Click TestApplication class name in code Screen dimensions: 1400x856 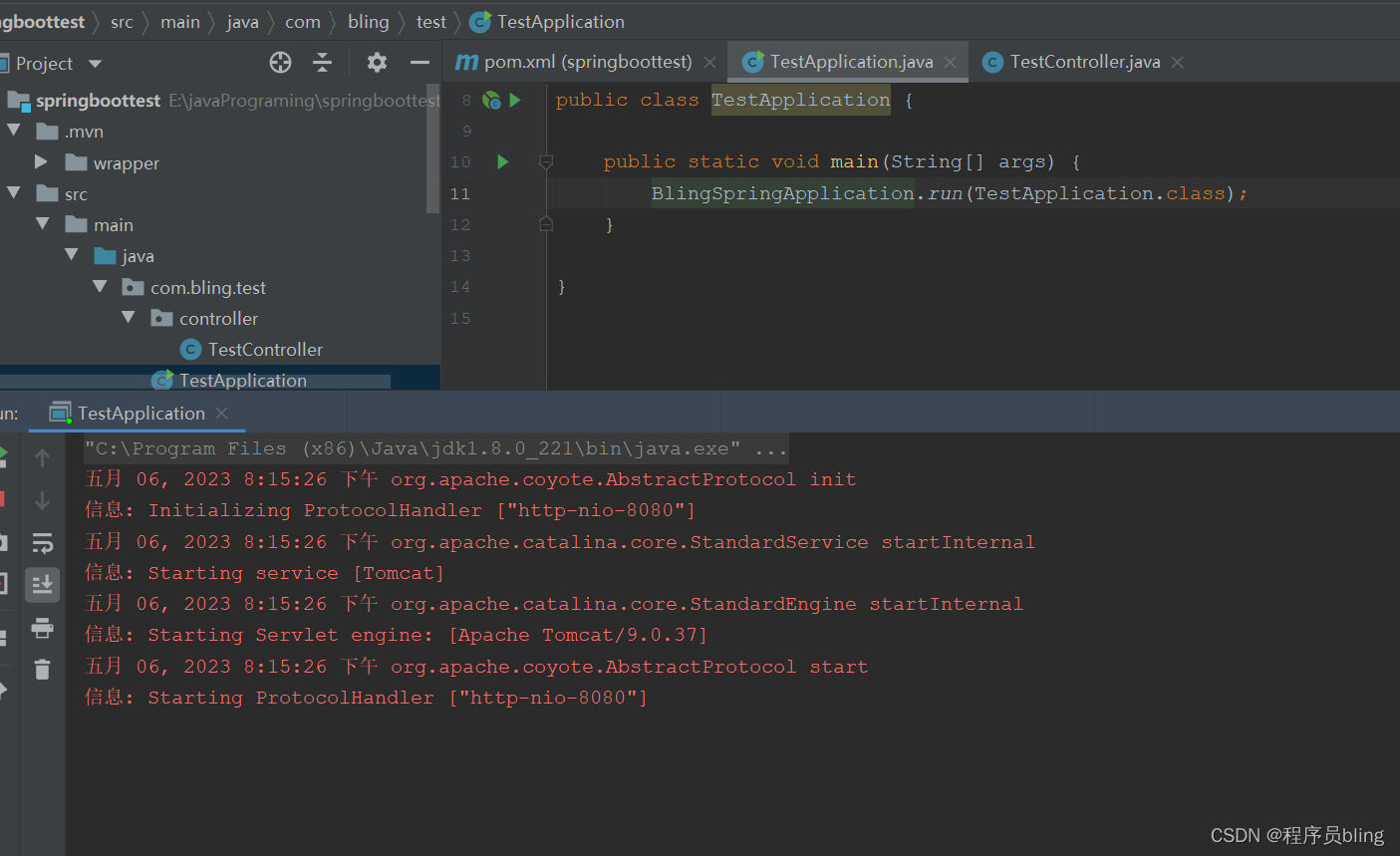click(801, 100)
